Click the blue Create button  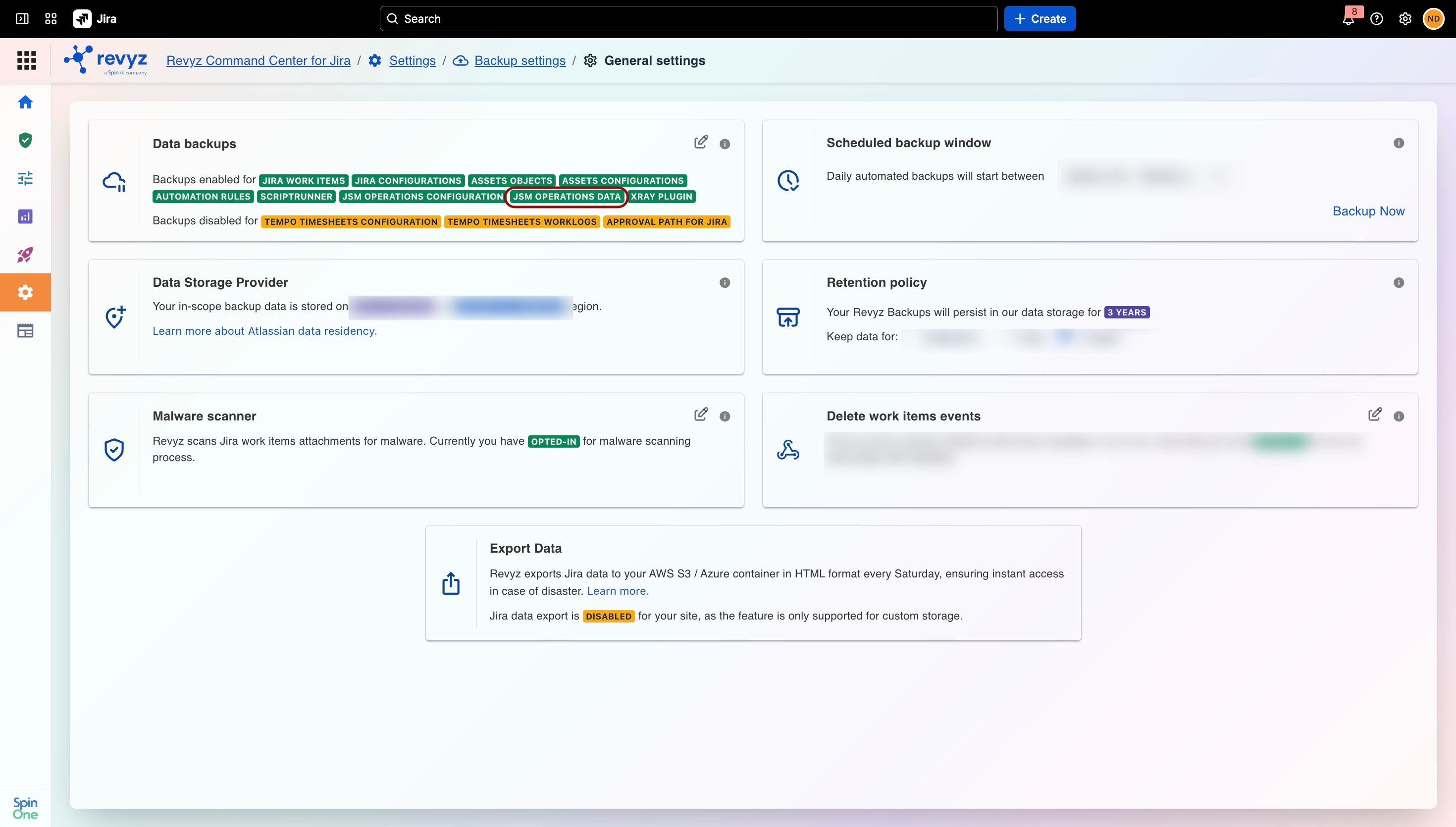[x=1040, y=19]
